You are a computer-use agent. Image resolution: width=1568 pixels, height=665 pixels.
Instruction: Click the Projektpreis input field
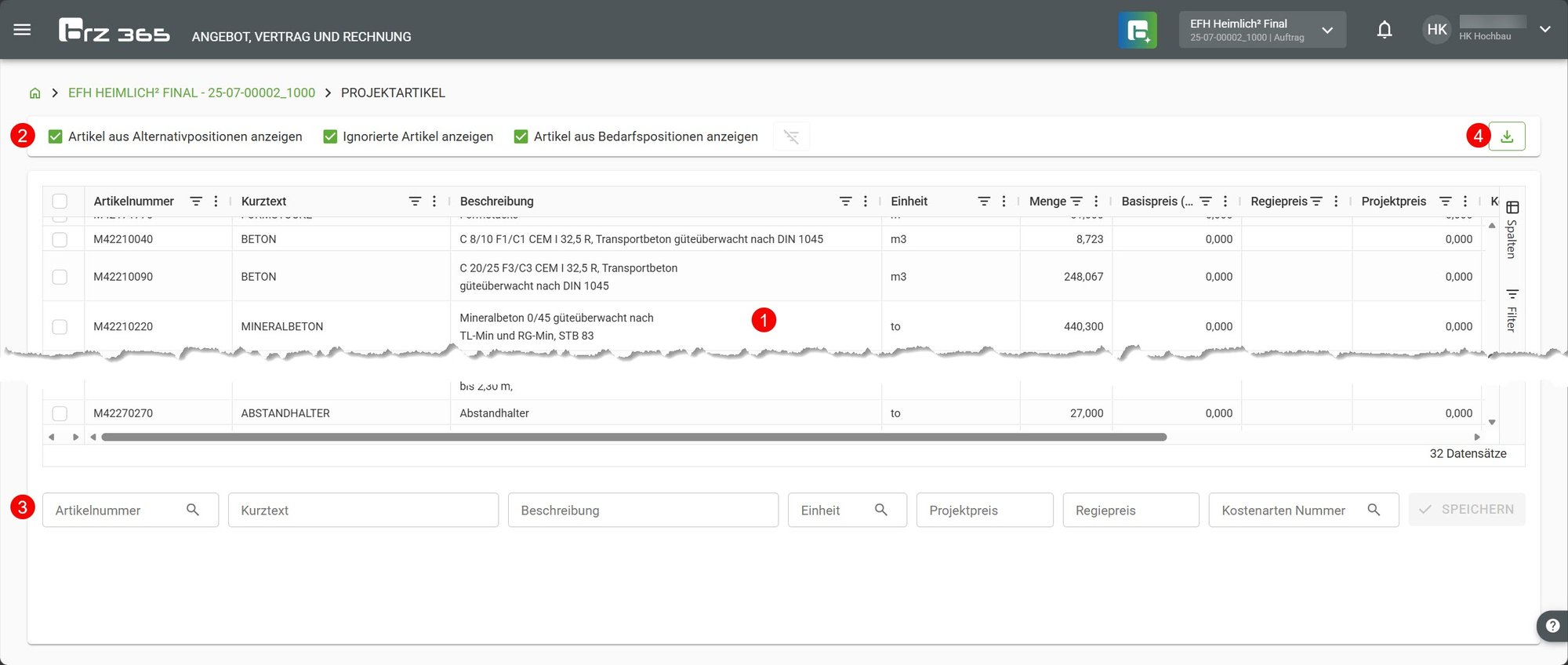click(x=985, y=510)
